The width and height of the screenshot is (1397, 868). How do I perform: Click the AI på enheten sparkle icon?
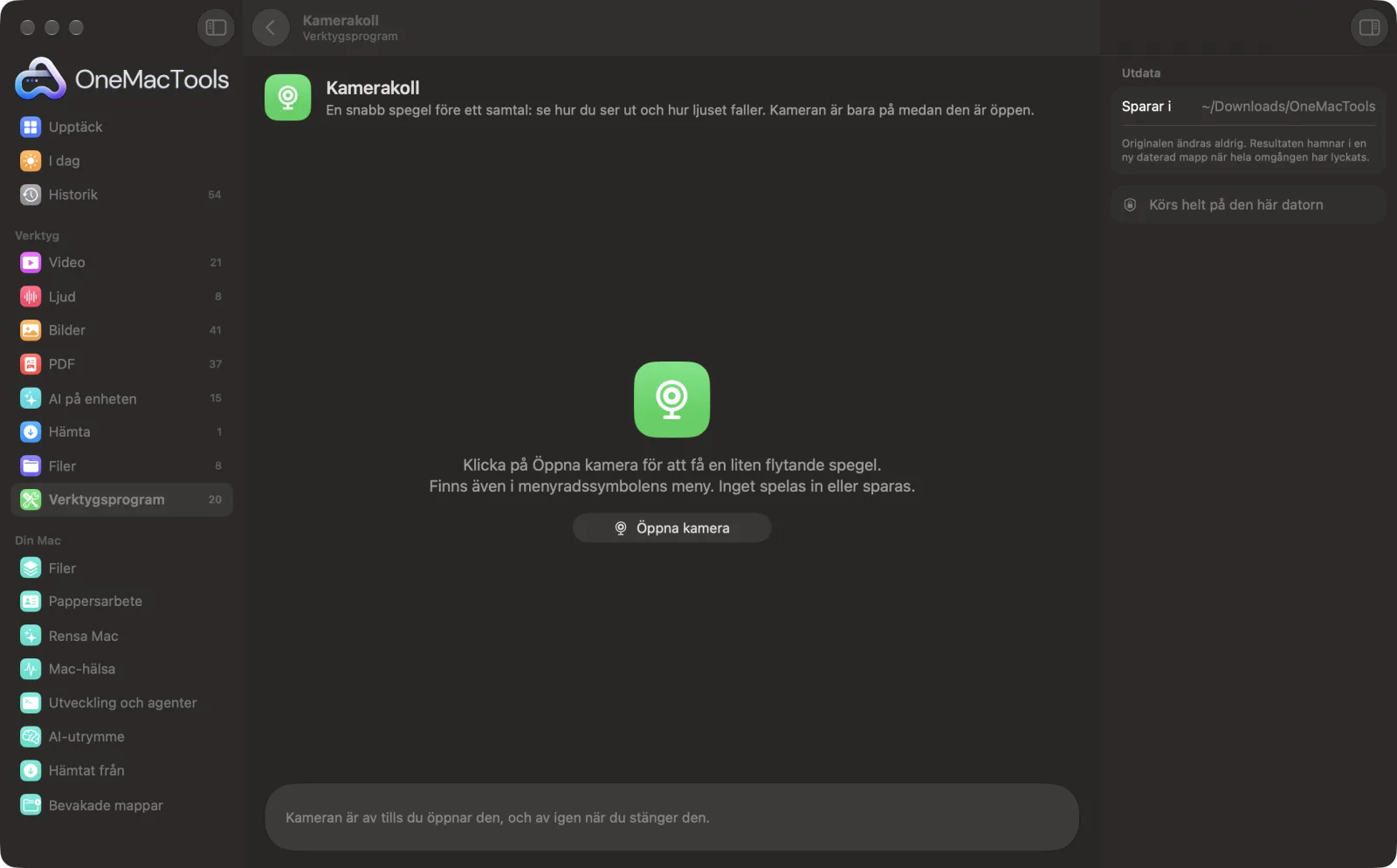click(31, 398)
